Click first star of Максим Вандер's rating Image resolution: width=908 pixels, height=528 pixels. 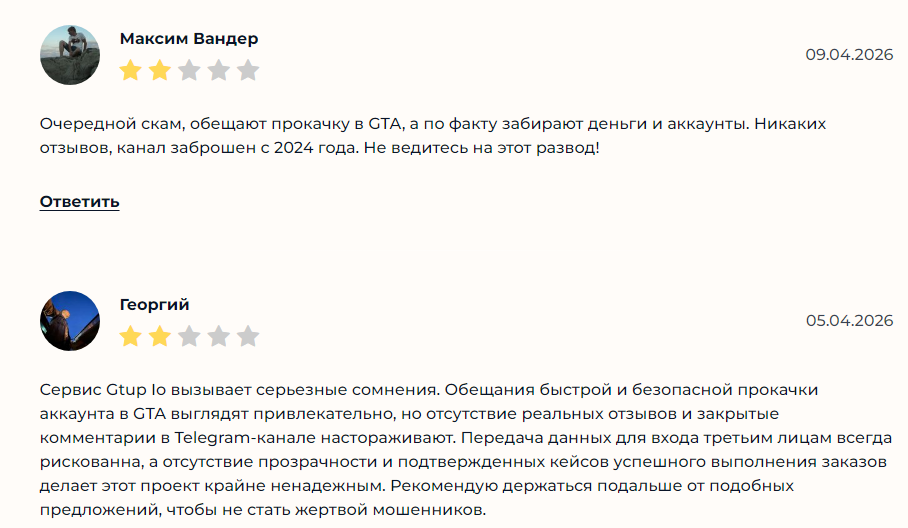click(130, 70)
